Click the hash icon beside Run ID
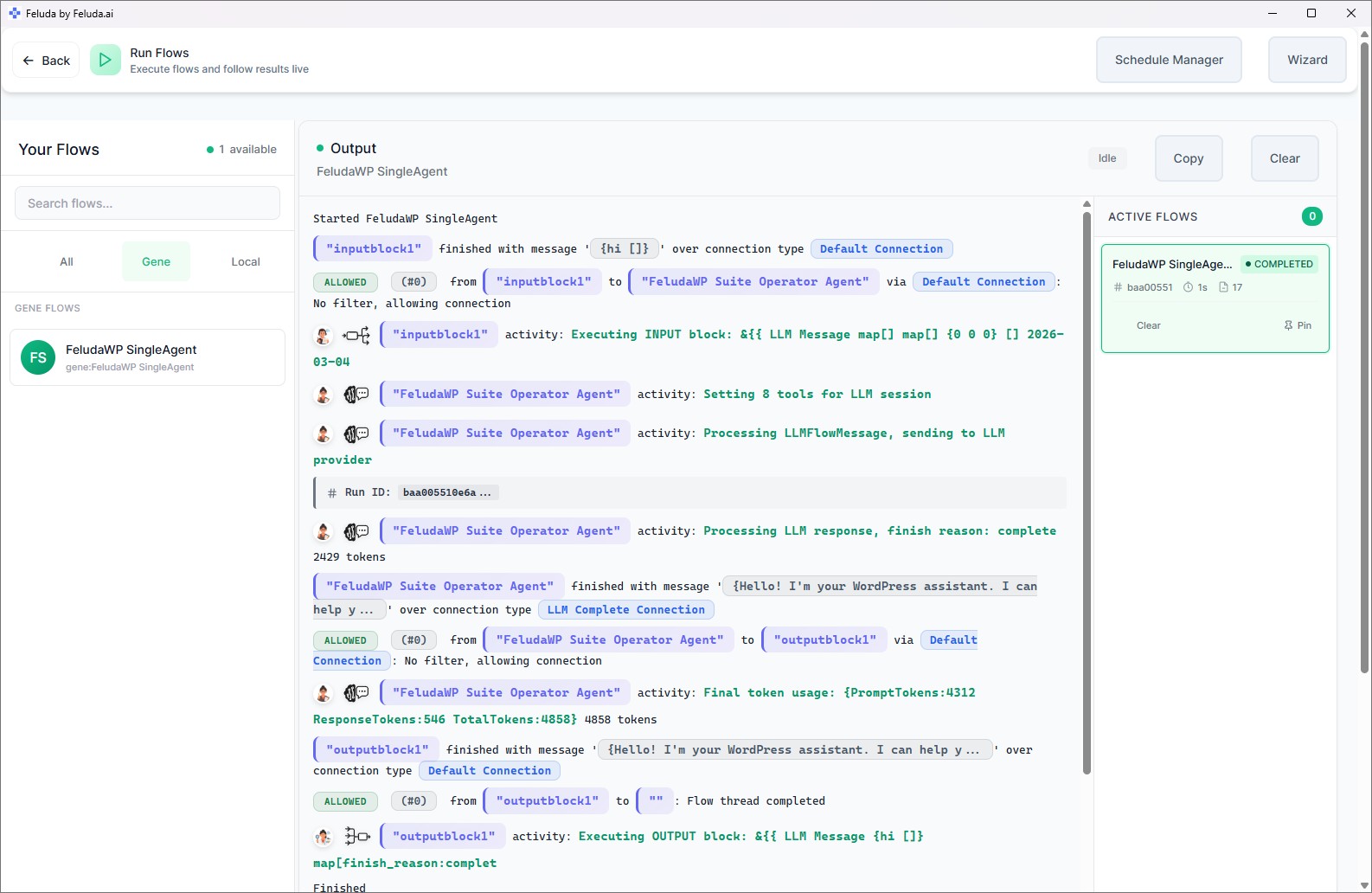Viewport: 1372px width, 893px height. click(332, 493)
